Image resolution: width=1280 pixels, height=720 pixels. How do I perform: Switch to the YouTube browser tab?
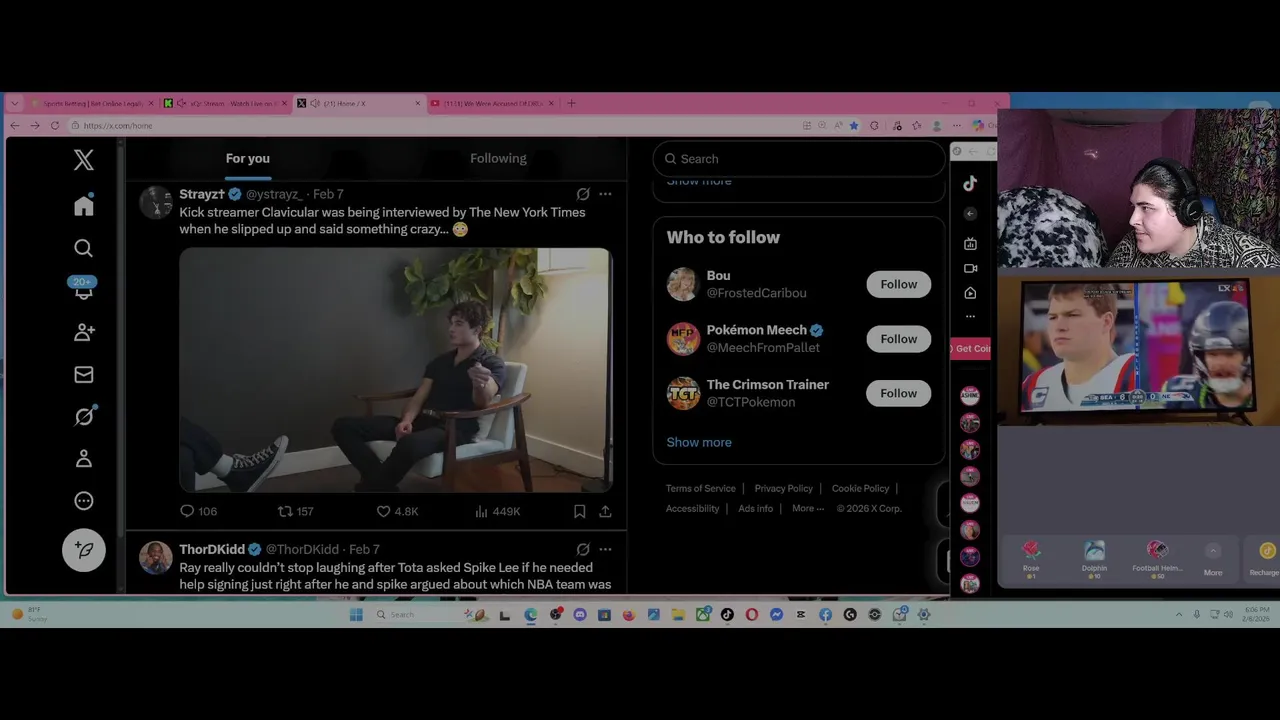(x=493, y=103)
